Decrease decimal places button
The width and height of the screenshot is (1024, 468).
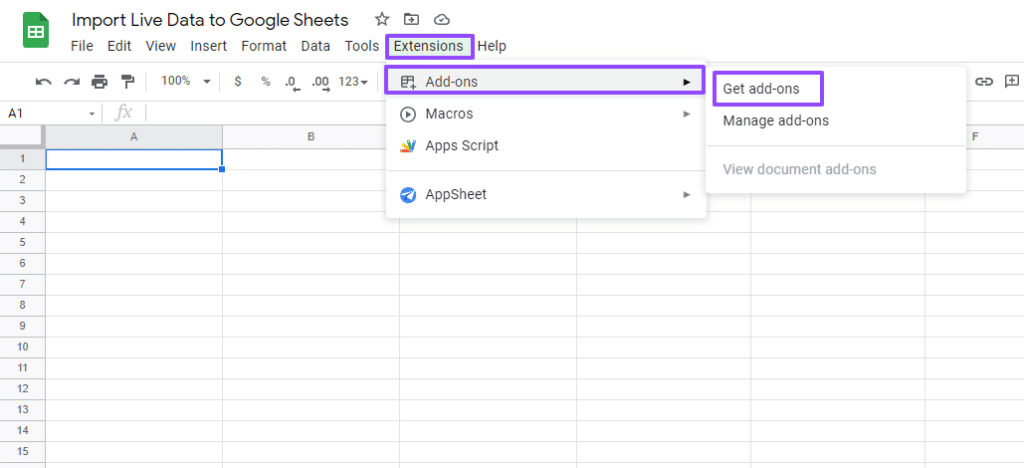(x=291, y=82)
